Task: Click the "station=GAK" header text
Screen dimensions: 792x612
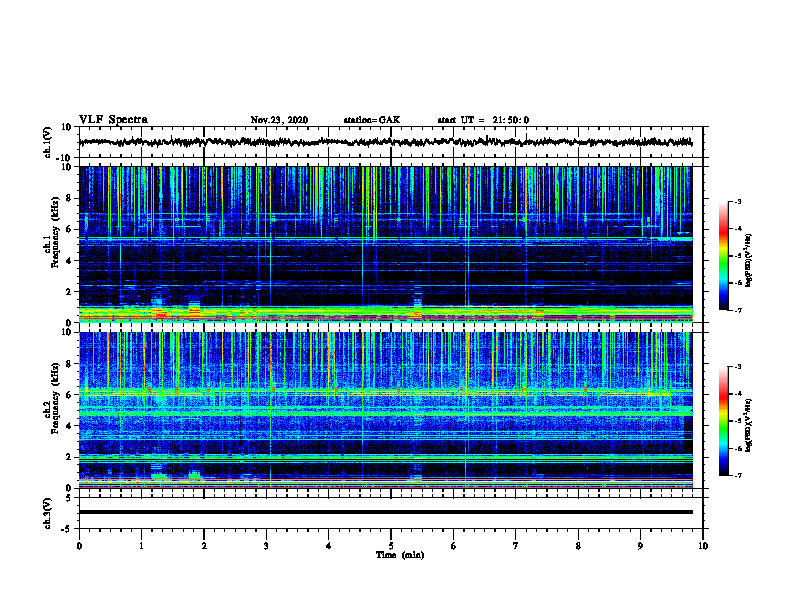Action: pyautogui.click(x=372, y=120)
